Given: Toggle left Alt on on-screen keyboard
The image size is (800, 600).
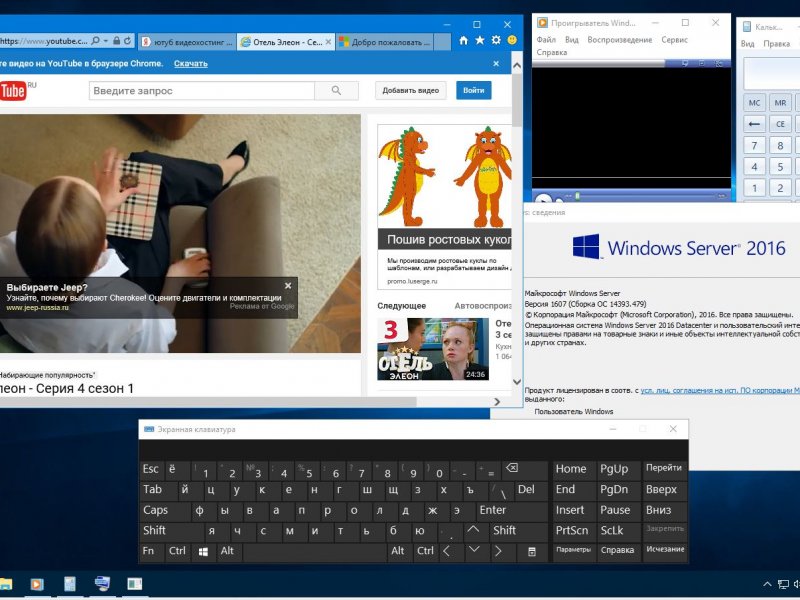Looking at the screenshot, I should [228, 551].
